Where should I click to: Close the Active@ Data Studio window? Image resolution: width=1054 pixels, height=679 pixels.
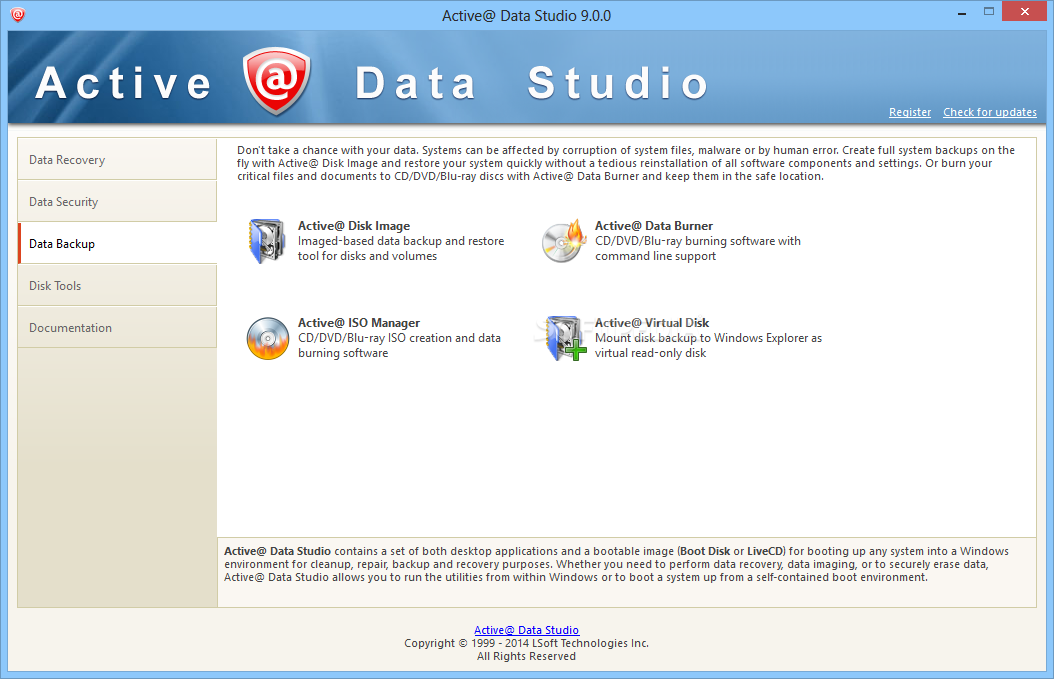coord(1024,11)
